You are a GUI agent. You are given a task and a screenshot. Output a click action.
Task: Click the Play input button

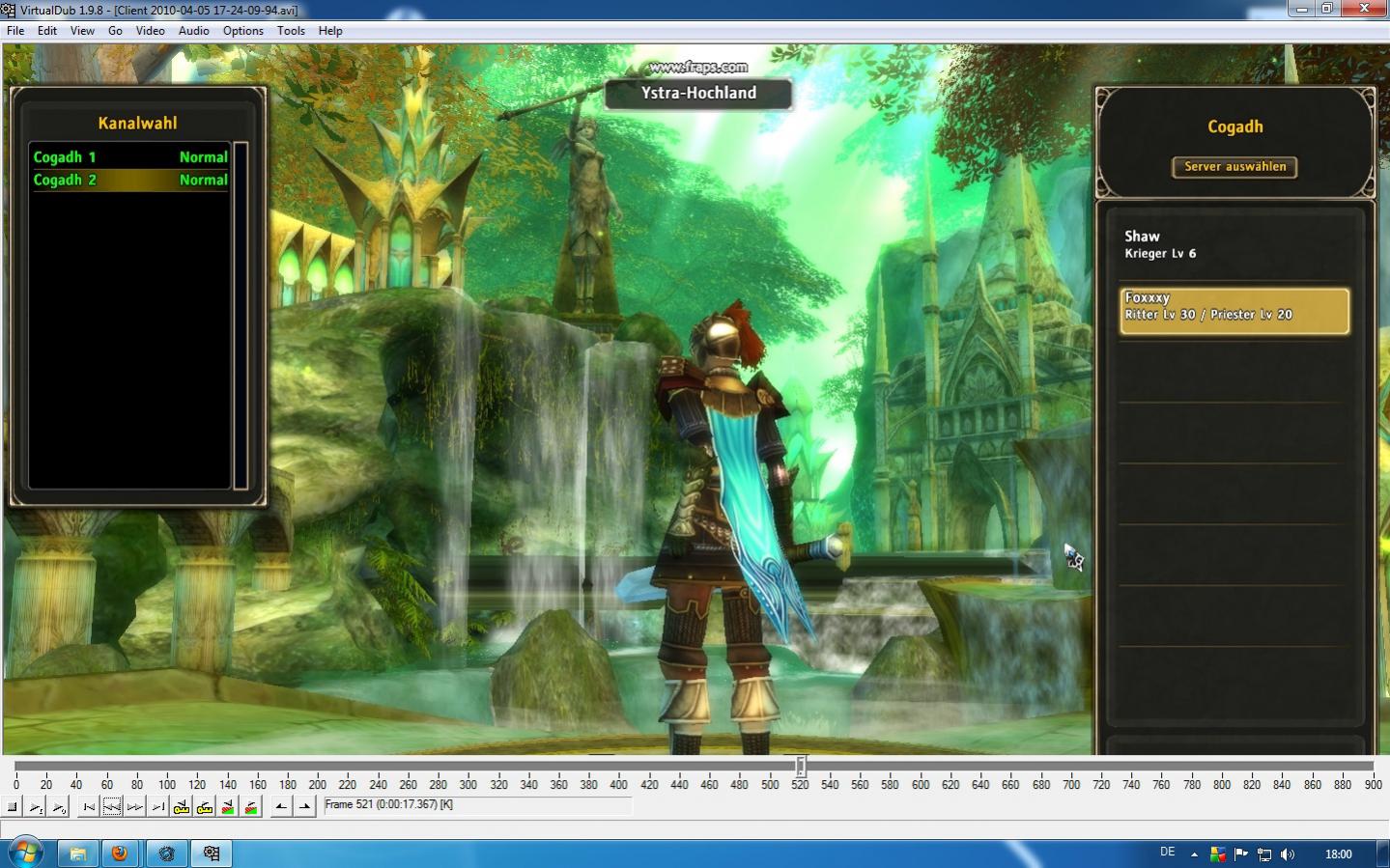(x=36, y=806)
